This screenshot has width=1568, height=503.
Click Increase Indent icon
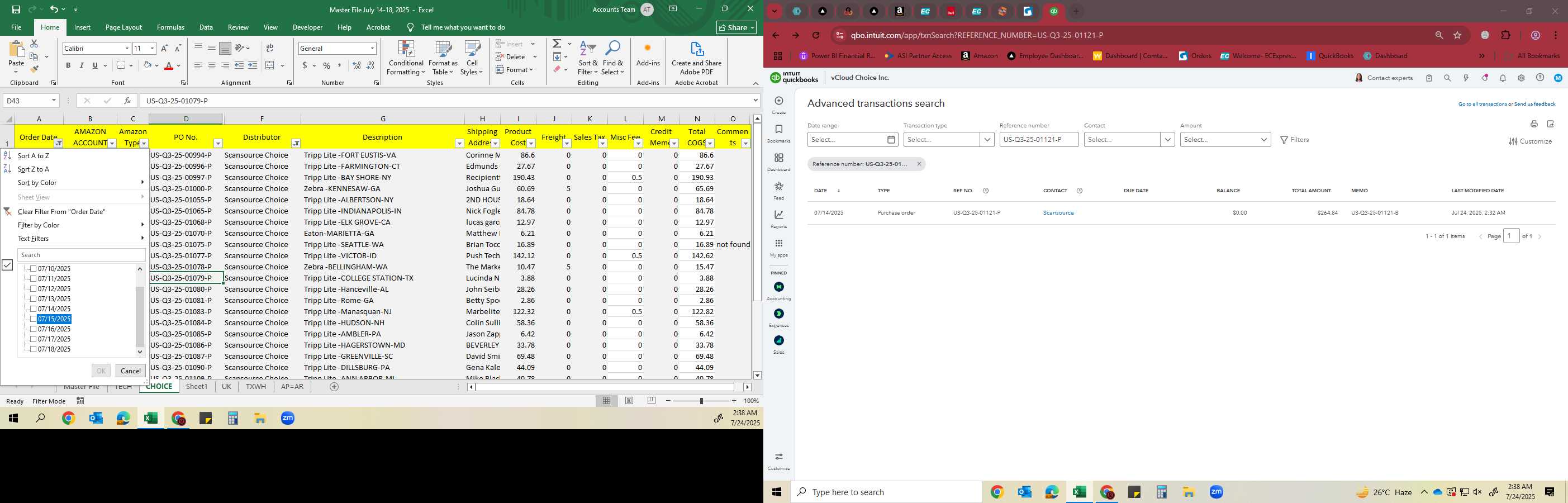click(x=253, y=65)
